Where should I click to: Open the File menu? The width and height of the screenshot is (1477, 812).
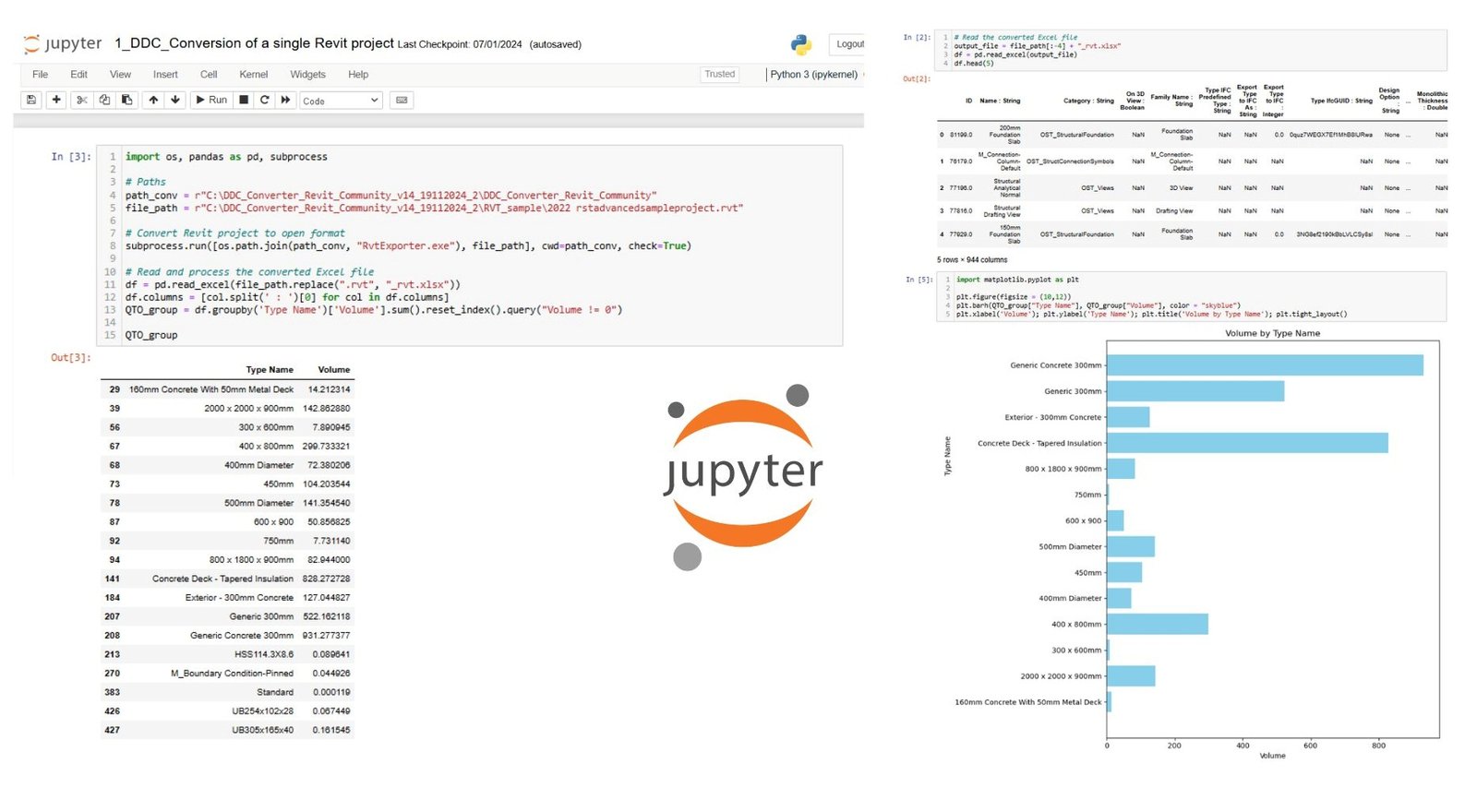click(41, 75)
